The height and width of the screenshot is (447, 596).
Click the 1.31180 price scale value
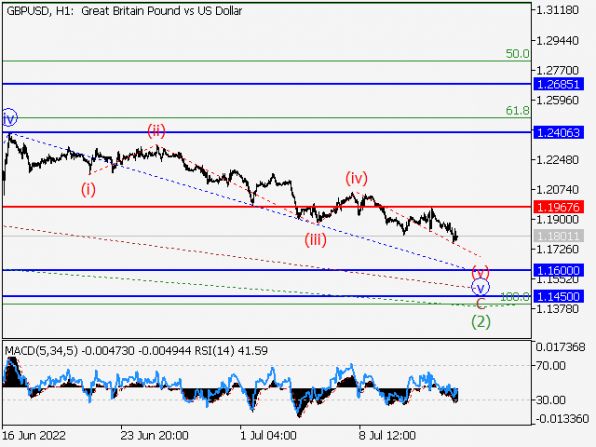coord(557,10)
